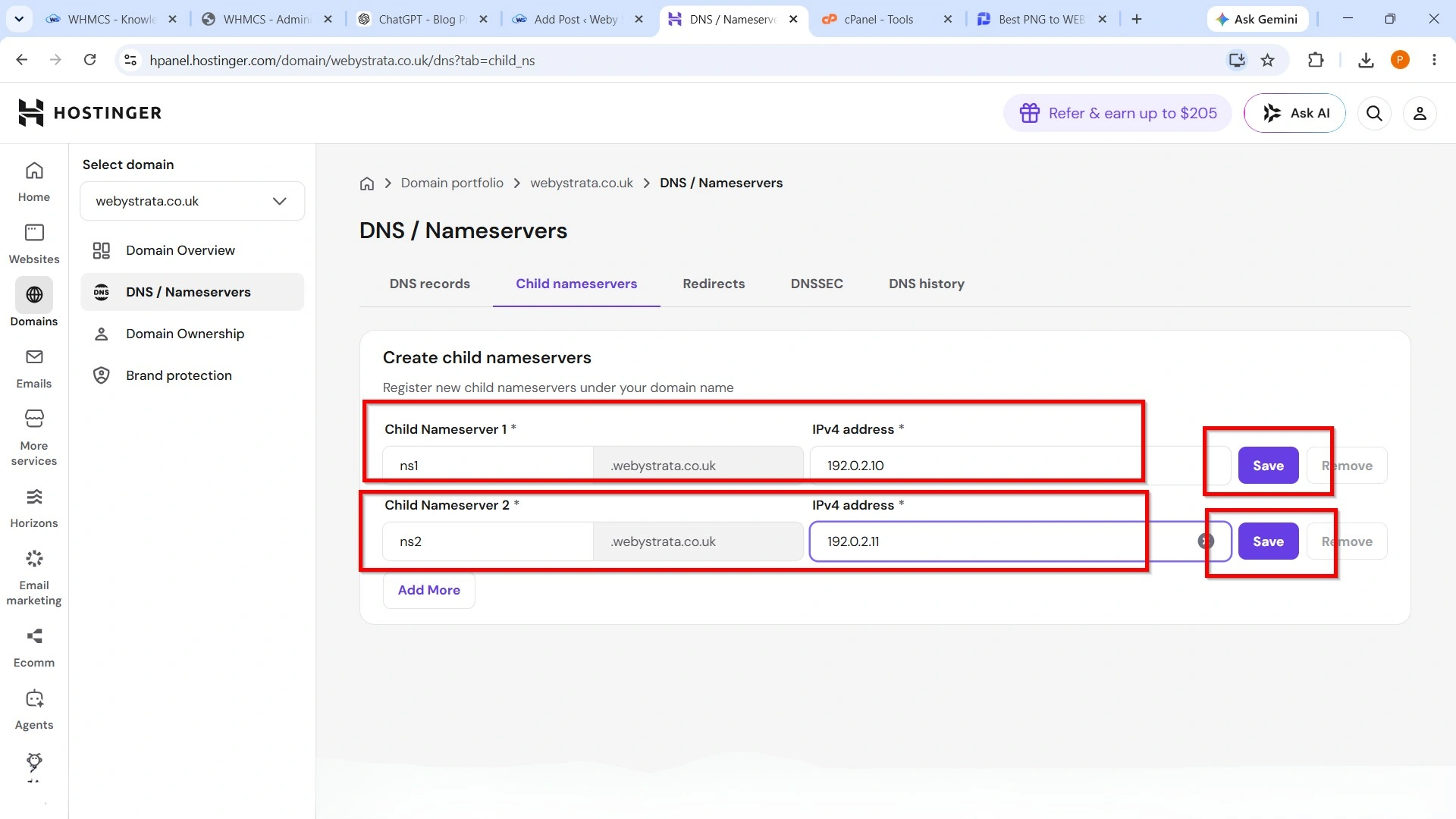
Task: Expand the webystrata.co.uk domain dropdown
Action: coord(192,201)
